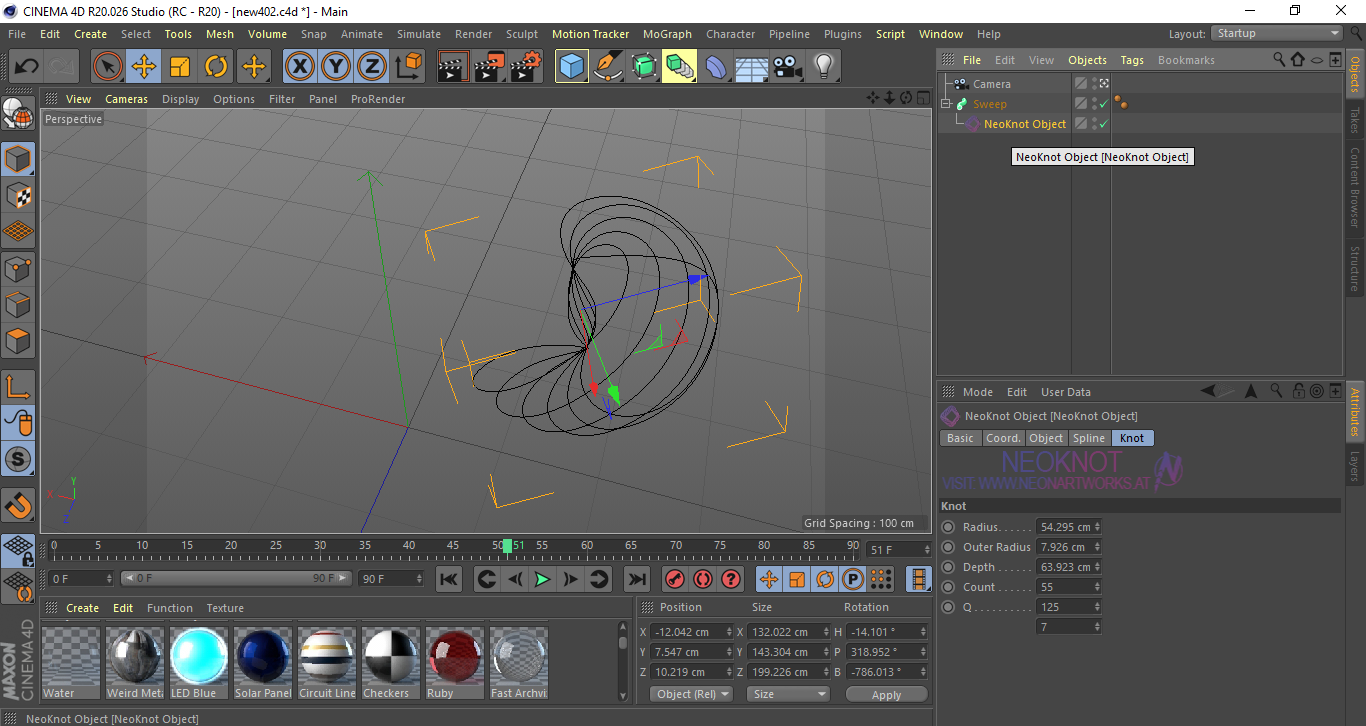Toggle Parameter keyframe recording P
Screen dimensions: 1366x726
pyautogui.click(x=853, y=579)
